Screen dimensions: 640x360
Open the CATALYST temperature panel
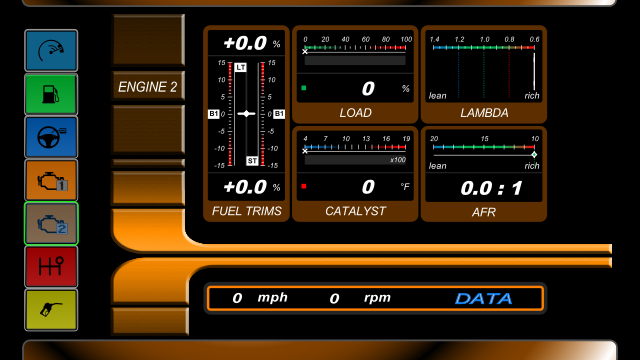coord(355,174)
